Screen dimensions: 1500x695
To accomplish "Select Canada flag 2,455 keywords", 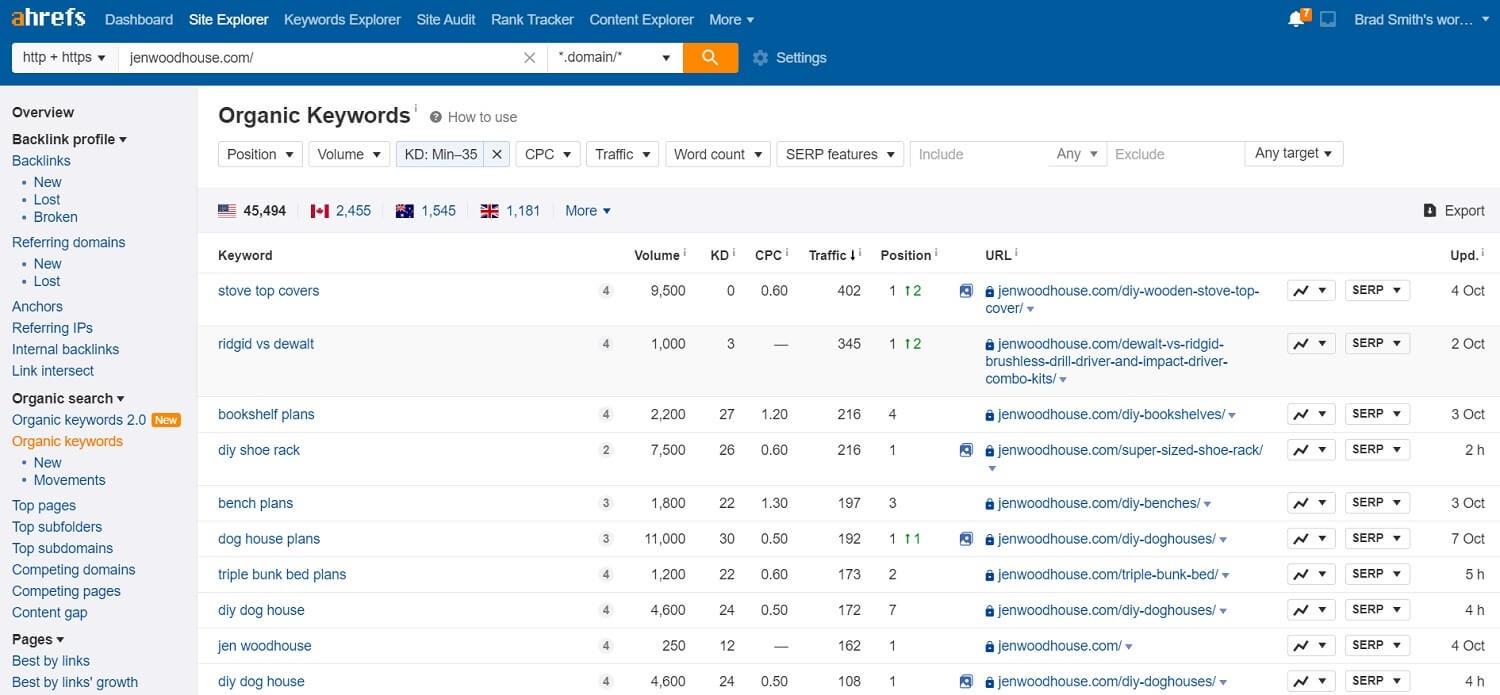I will [341, 211].
